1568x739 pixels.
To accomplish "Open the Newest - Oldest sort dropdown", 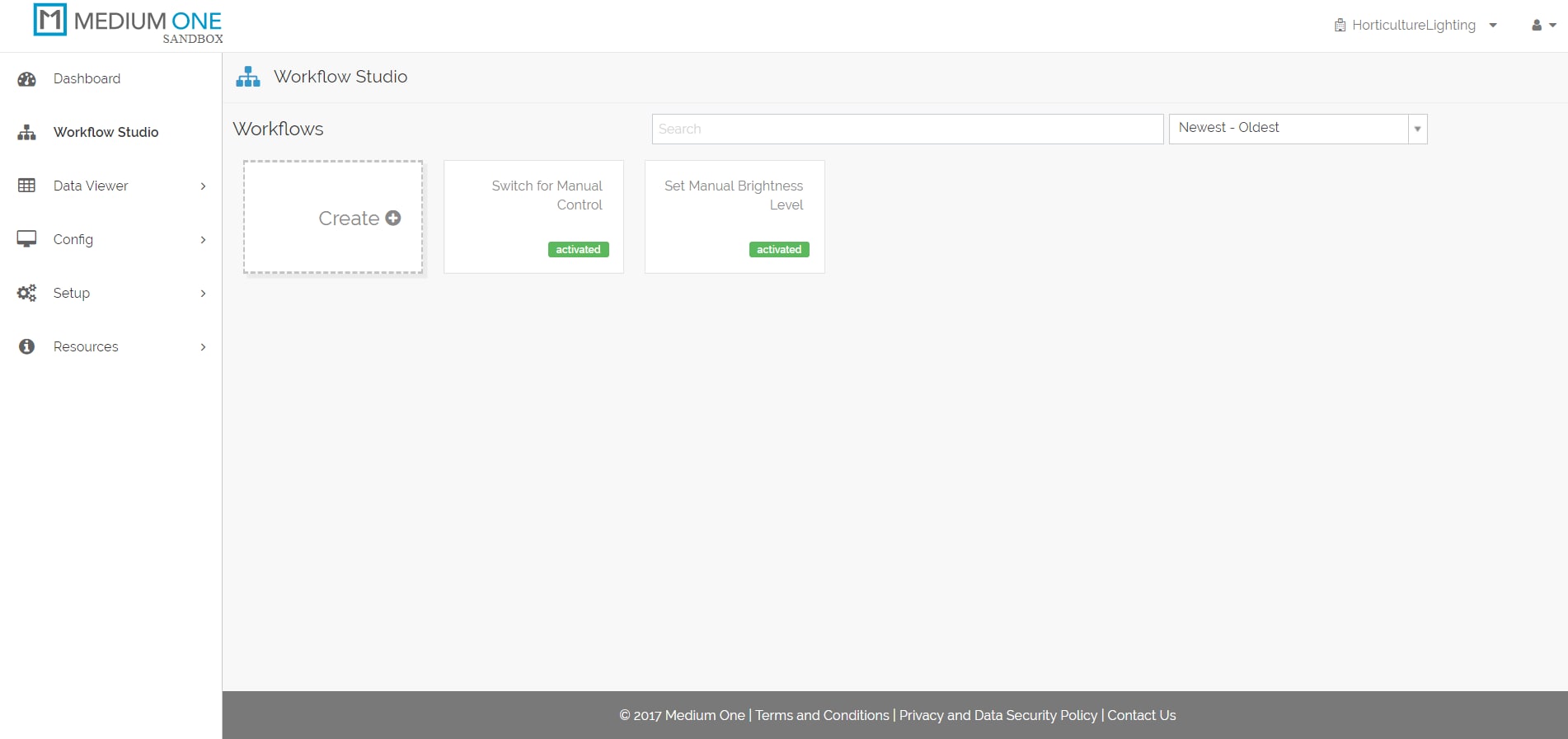I will coord(1297,129).
